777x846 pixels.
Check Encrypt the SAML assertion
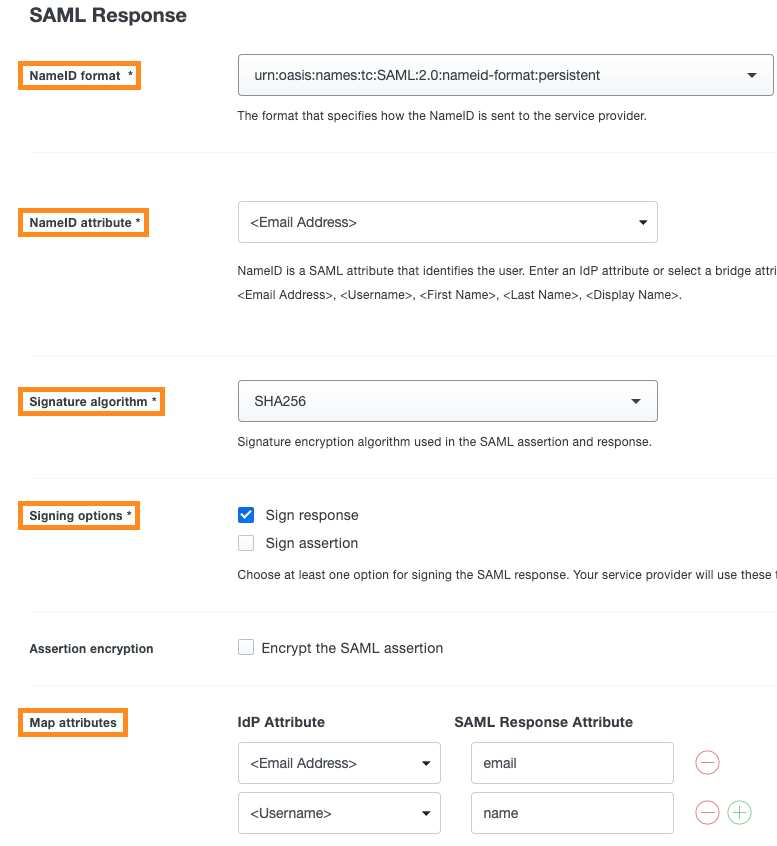245,647
